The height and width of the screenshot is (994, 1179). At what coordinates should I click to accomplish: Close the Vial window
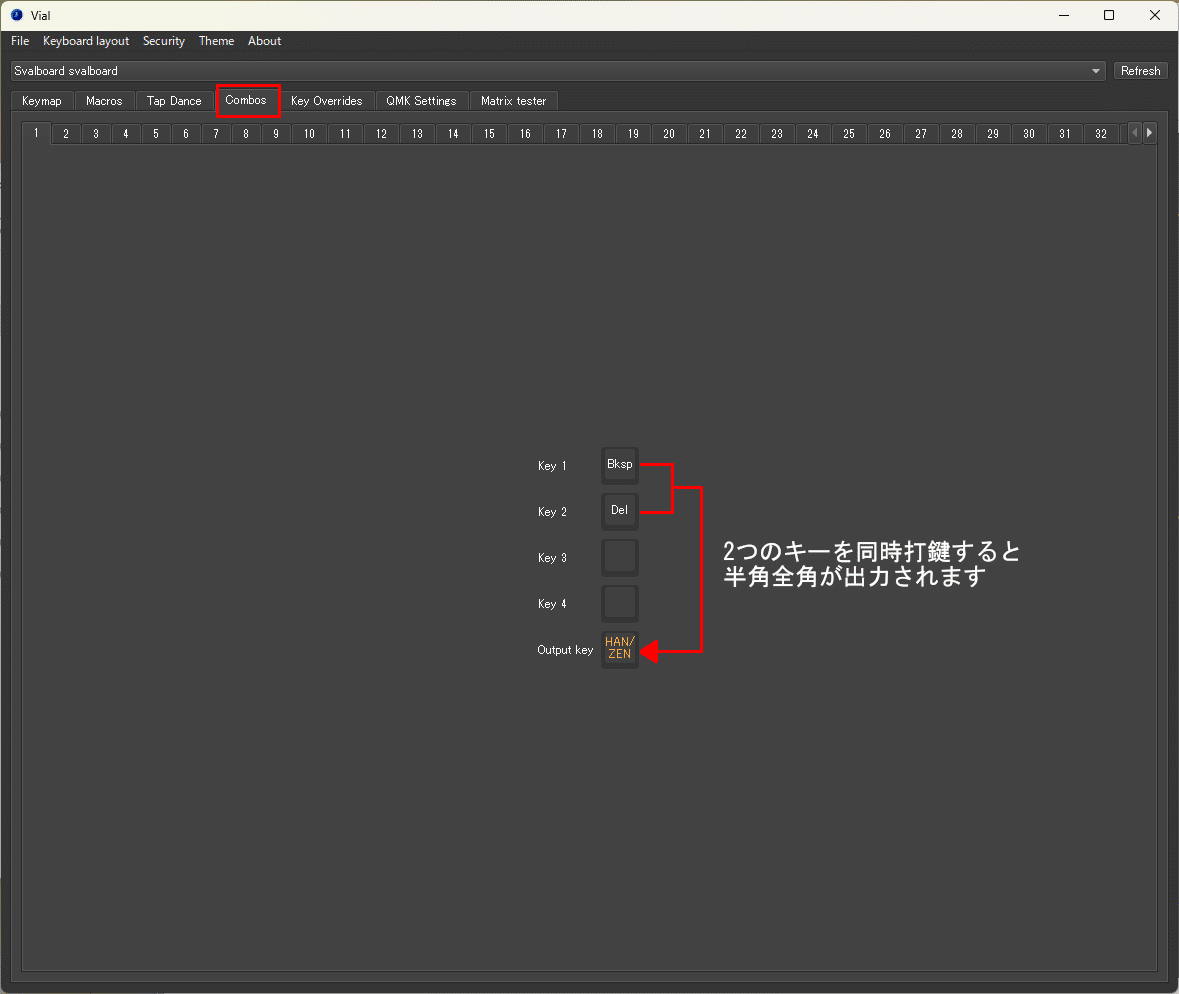pos(1155,15)
